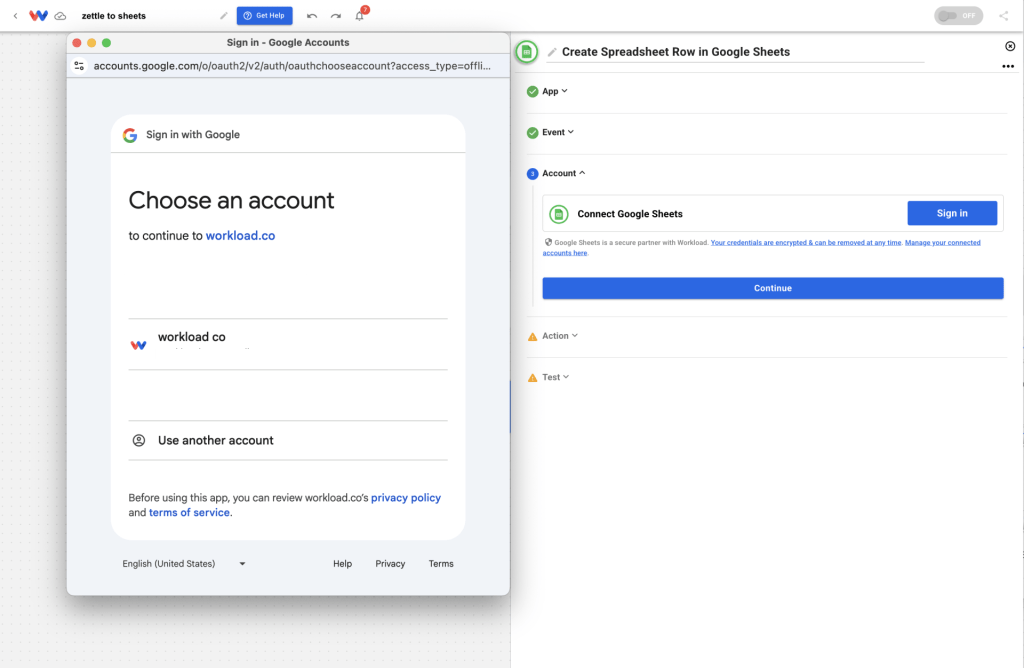This screenshot has width=1024, height=668.
Task: Undo the last change
Action: point(312,16)
